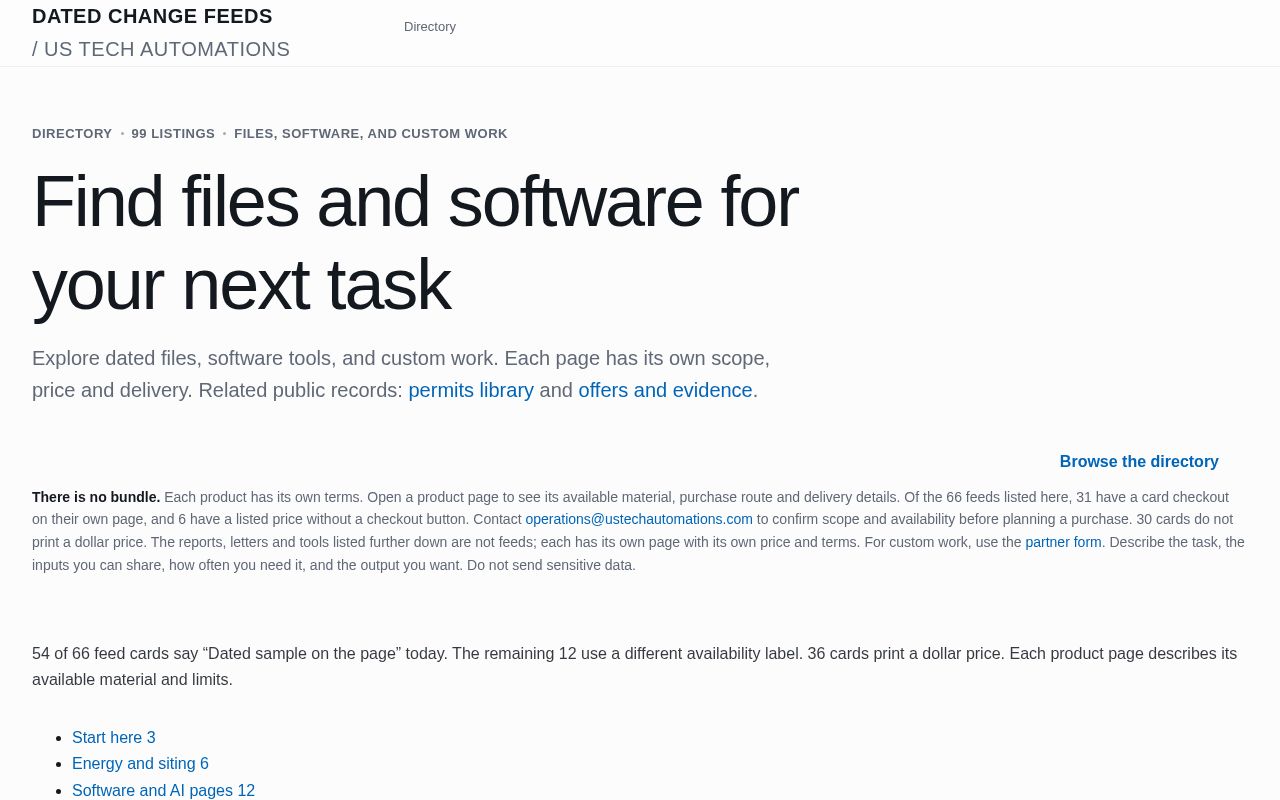Click 'FILES, SOFTWARE, AND CUSTOM WORK' label
The image size is (1280, 800).
coord(371,134)
